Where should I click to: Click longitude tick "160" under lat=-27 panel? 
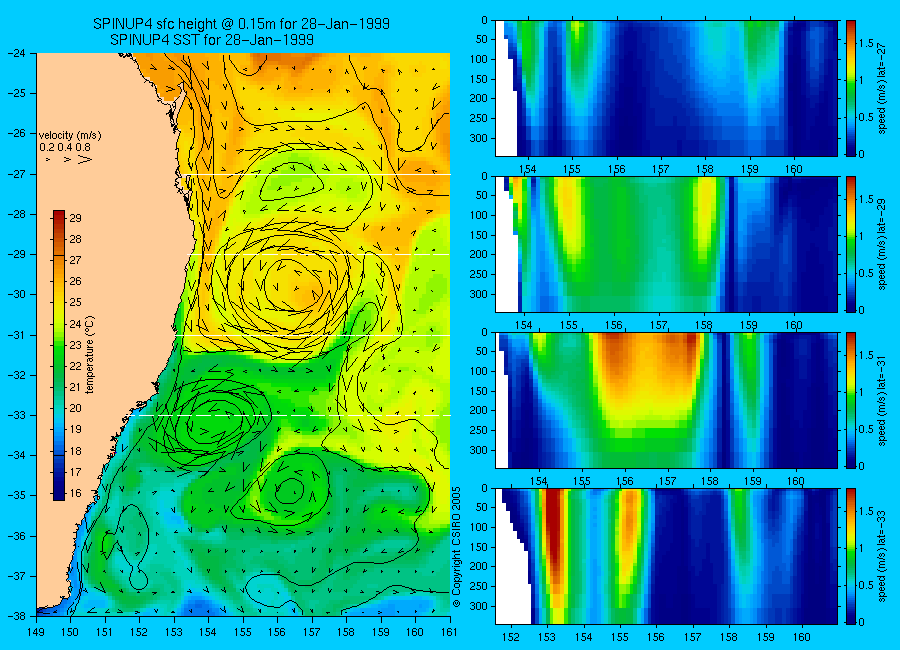(794, 169)
